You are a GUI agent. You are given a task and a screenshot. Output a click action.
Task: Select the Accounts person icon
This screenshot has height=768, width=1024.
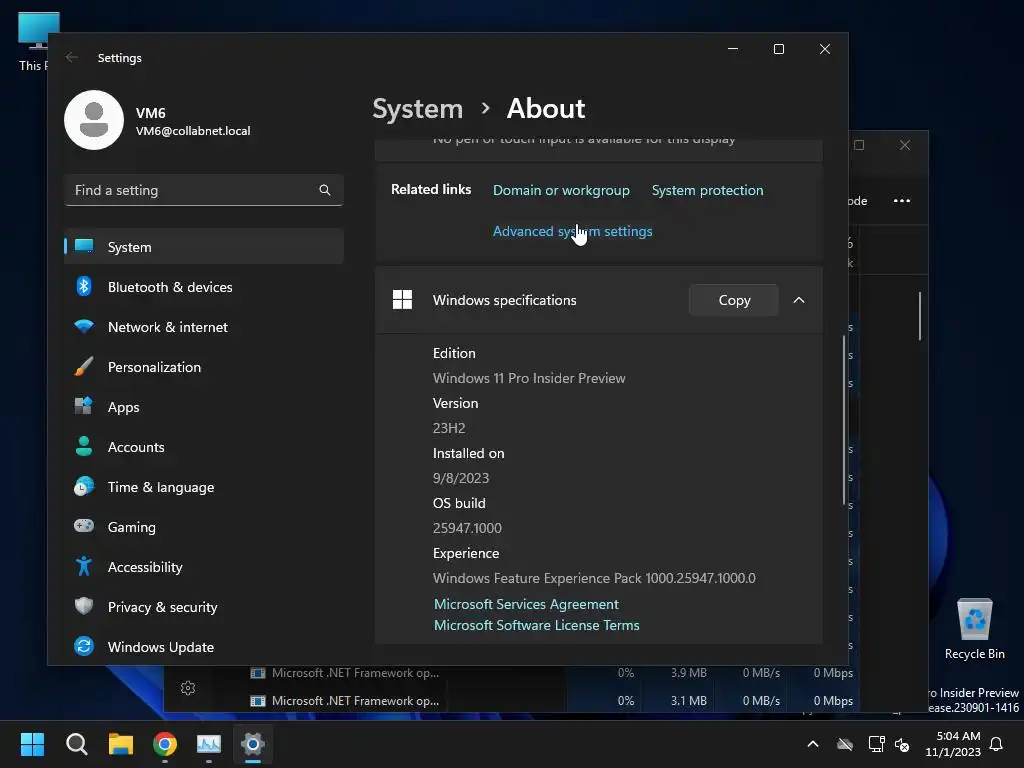(84, 446)
